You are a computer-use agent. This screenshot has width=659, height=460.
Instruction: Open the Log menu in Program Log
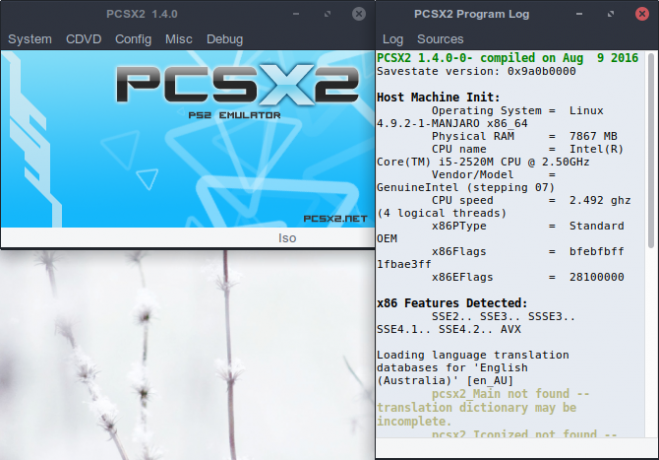click(x=393, y=39)
